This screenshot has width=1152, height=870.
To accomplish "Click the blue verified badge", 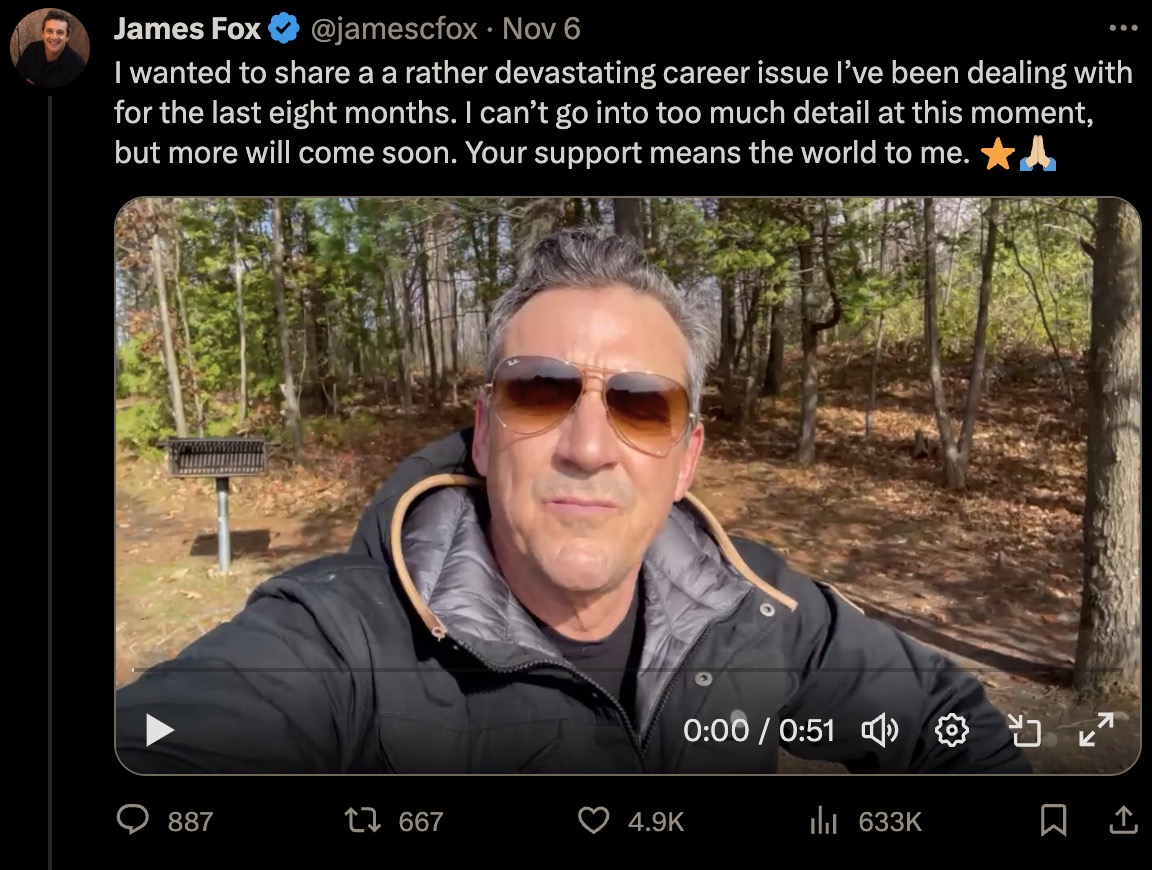I will 284,30.
